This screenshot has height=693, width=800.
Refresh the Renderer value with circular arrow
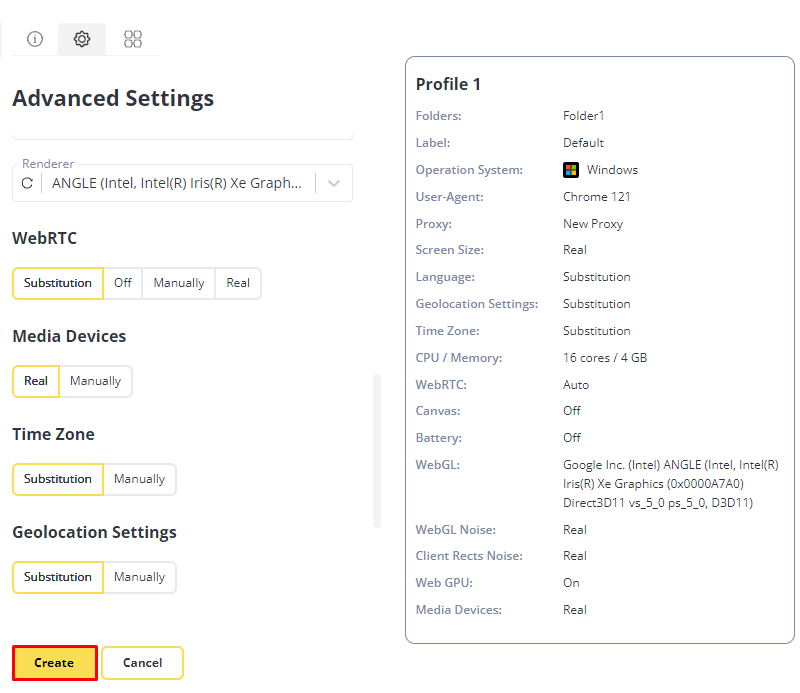[28, 183]
